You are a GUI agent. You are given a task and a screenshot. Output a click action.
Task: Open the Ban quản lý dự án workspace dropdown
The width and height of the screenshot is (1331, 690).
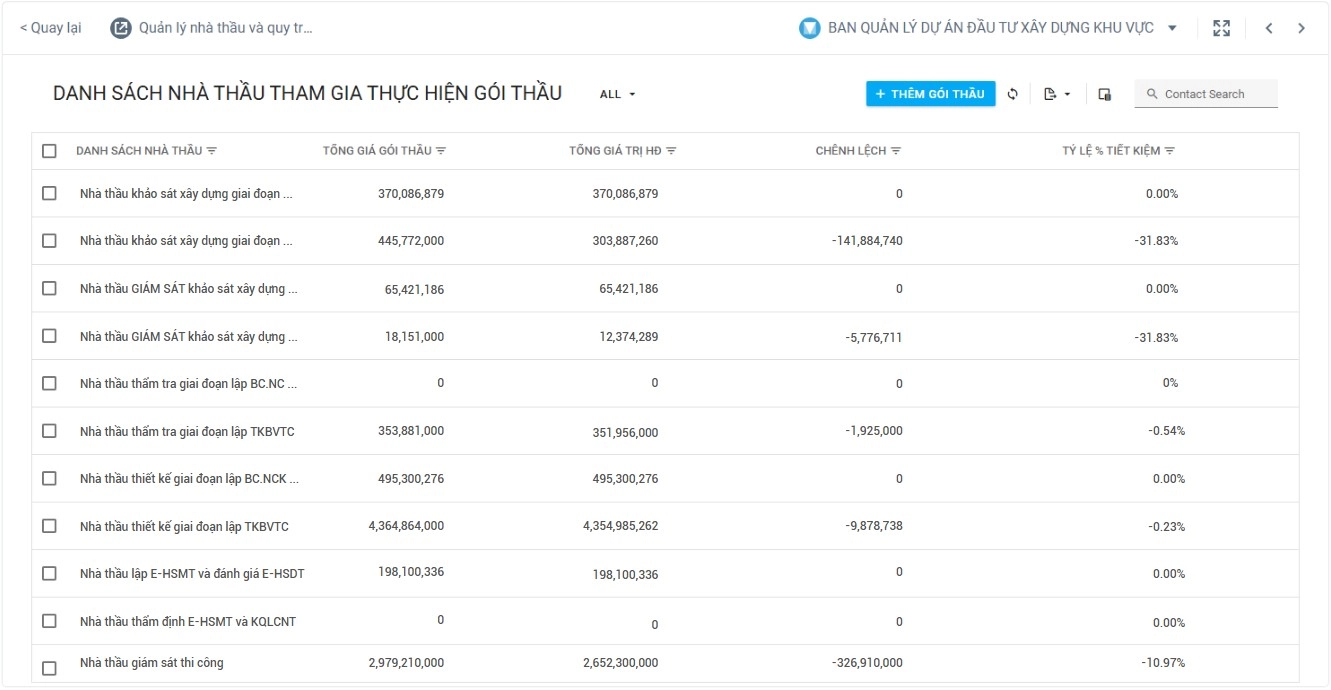[1172, 28]
